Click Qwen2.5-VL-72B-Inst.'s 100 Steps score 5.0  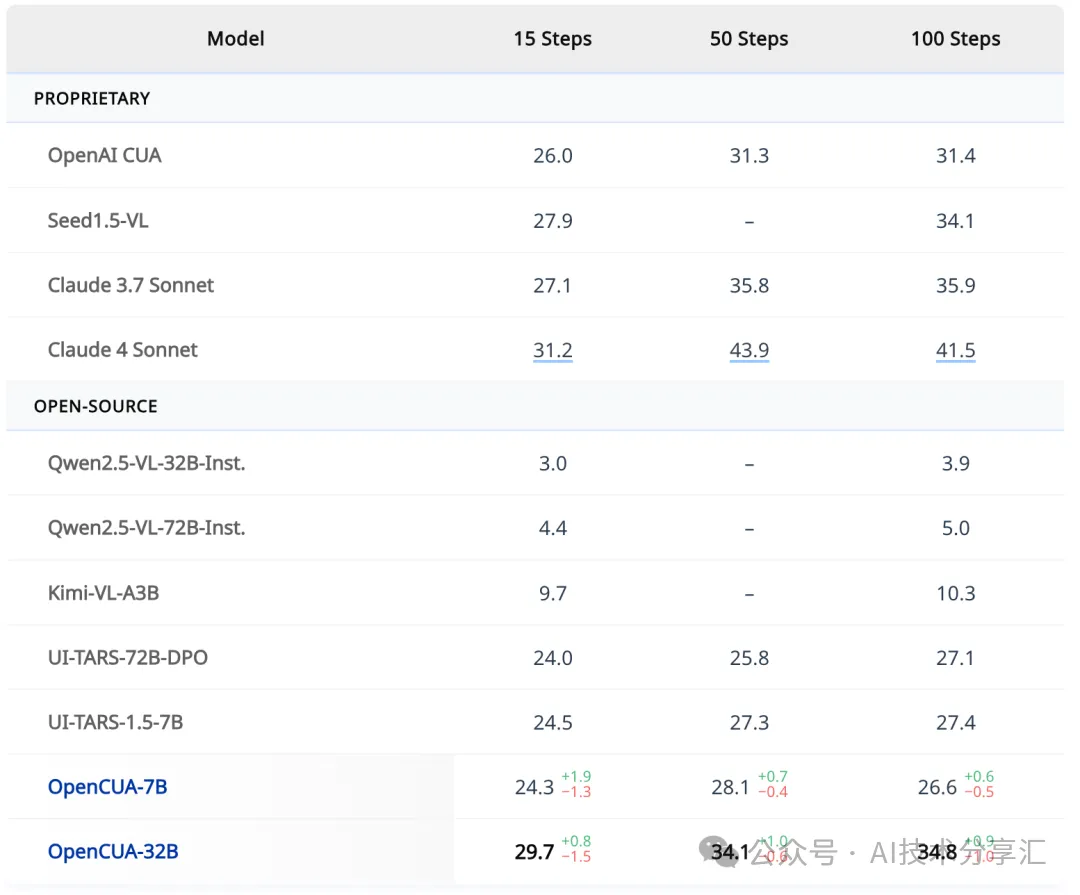(x=955, y=528)
